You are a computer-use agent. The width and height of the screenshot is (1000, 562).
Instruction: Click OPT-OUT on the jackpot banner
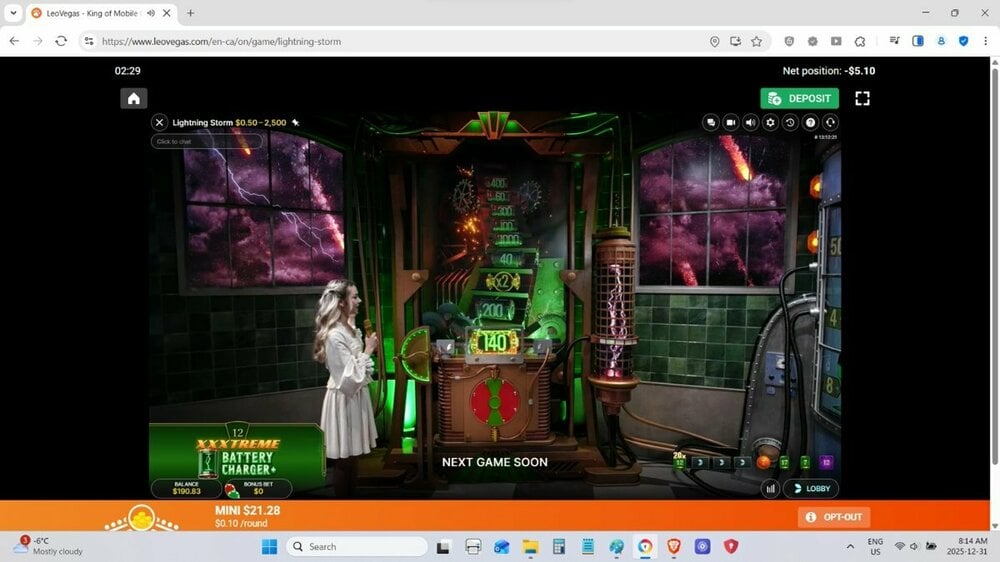click(834, 517)
